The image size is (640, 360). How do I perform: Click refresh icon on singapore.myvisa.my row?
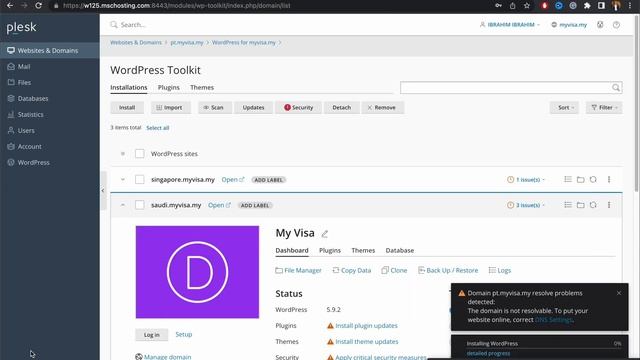593,179
